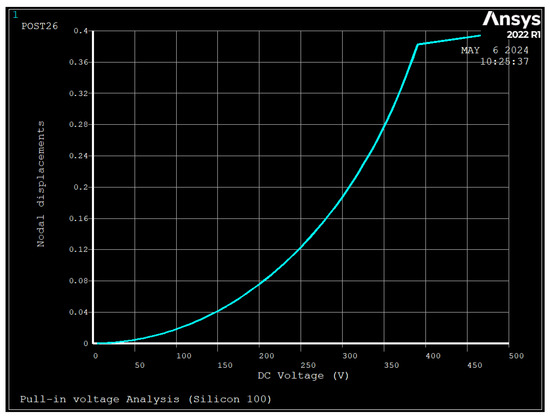The height and width of the screenshot is (418, 550).
Task: Click the 0.12 y-axis tick label
Action: (79, 250)
